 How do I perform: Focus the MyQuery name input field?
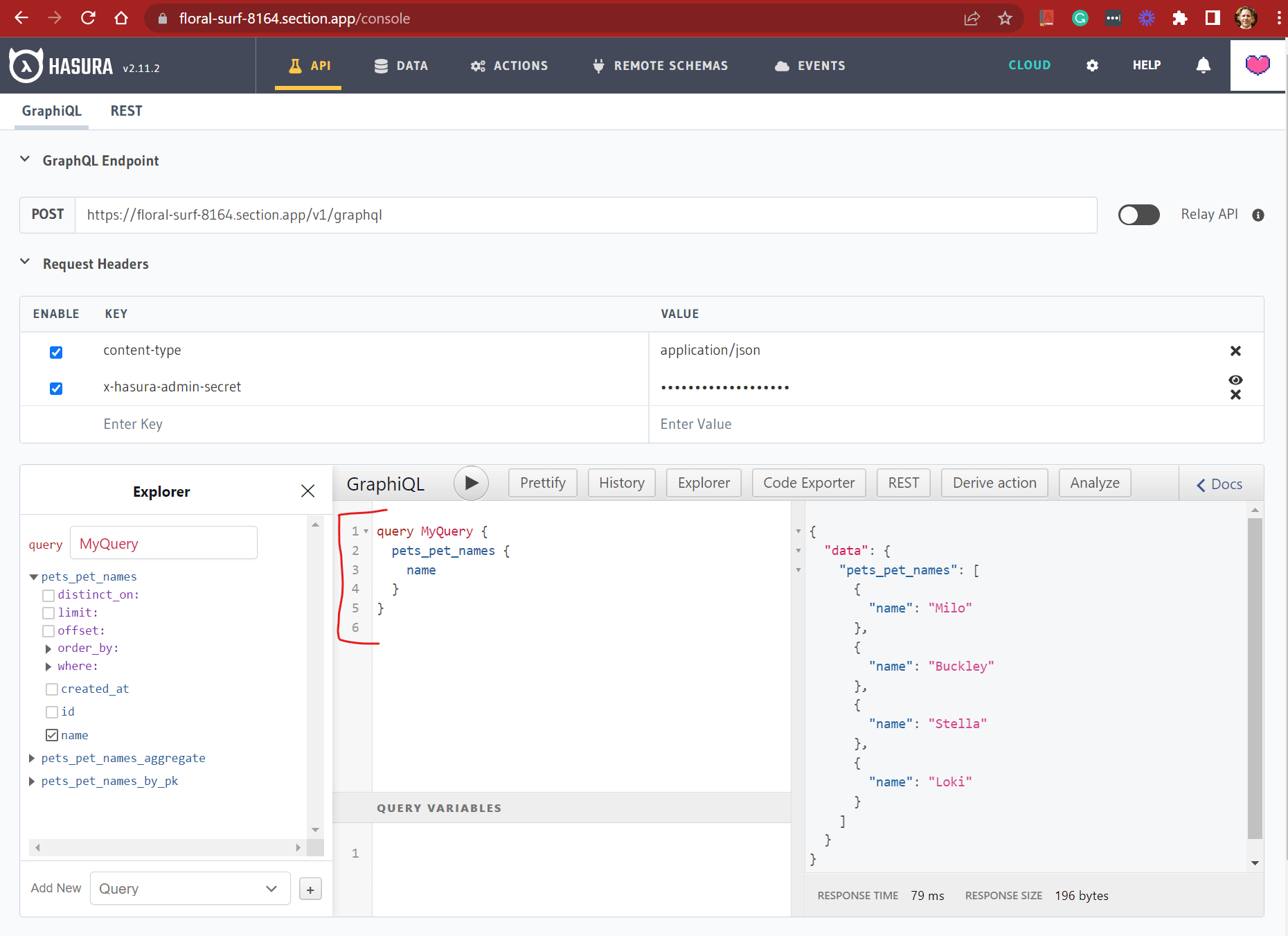coord(164,542)
